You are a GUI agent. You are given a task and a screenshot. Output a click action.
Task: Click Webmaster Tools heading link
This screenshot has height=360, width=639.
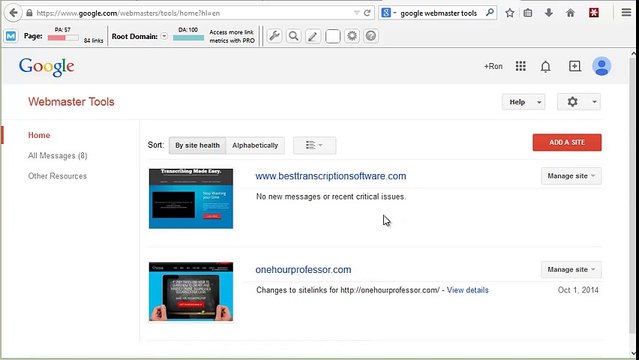tap(71, 102)
